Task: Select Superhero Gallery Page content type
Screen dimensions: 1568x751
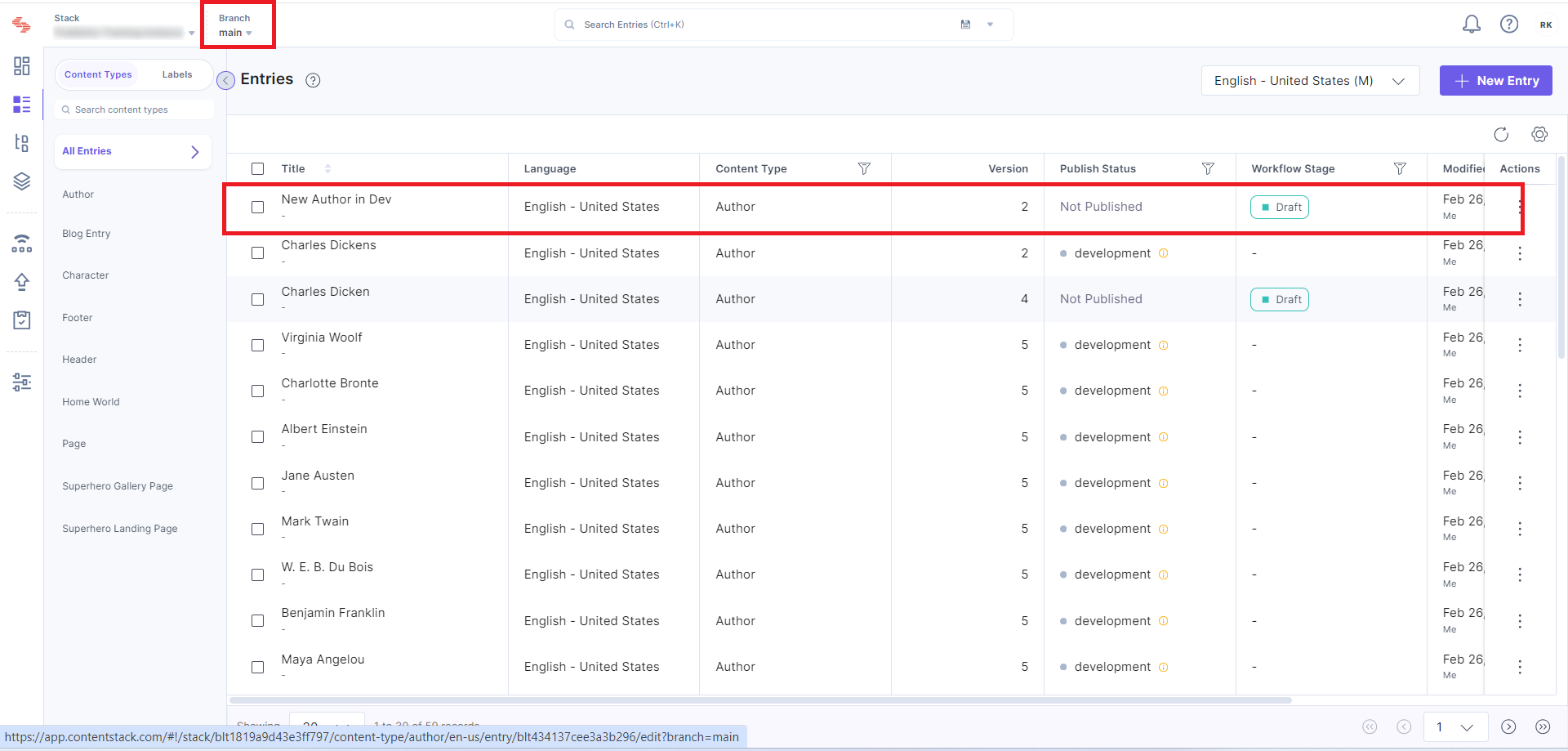Action: [x=118, y=486]
